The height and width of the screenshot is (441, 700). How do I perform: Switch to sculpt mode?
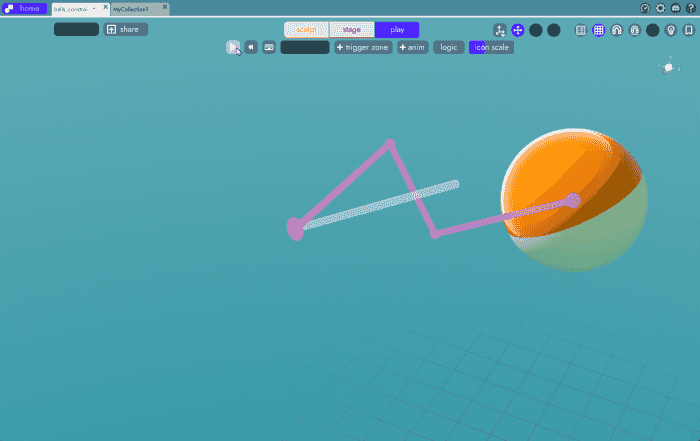pos(306,30)
